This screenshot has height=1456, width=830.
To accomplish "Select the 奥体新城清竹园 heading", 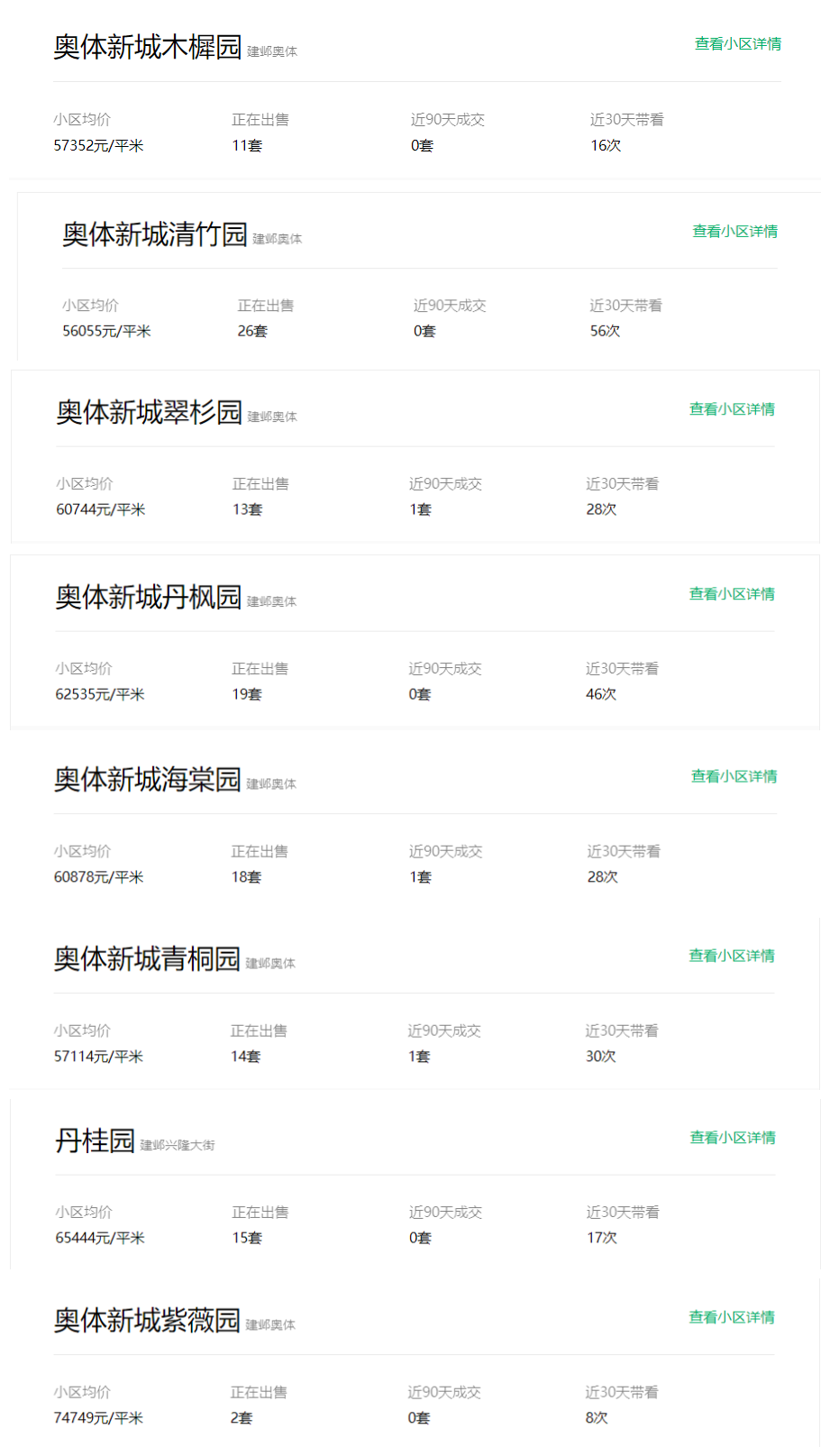I will coord(154,234).
